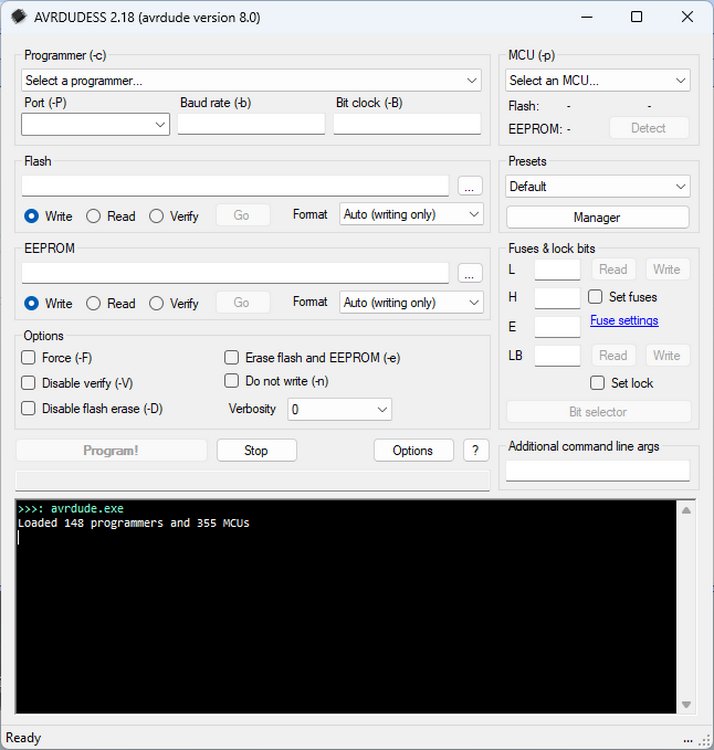Click the L fuse input field
The height and width of the screenshot is (750, 714).
[557, 269]
